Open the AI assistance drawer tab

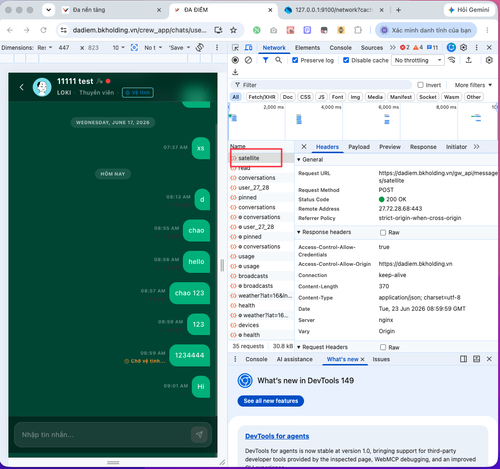[295, 359]
